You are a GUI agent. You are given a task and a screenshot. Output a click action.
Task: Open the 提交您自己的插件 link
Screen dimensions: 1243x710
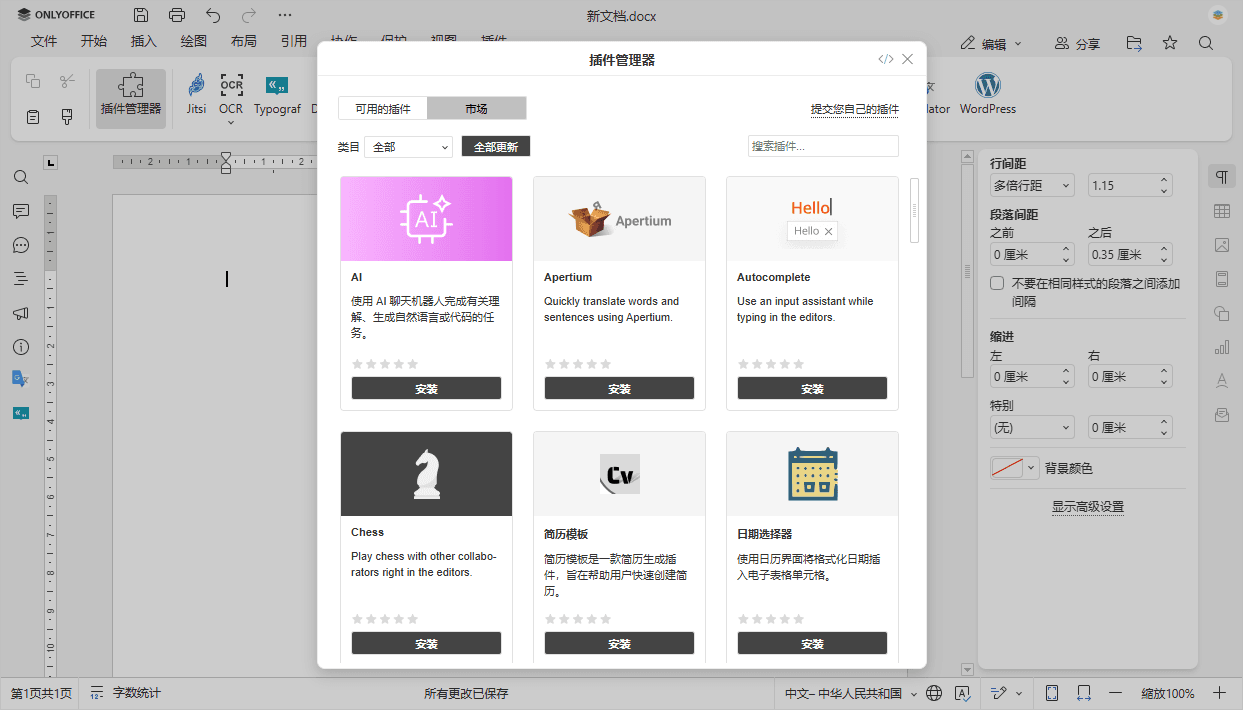point(854,108)
